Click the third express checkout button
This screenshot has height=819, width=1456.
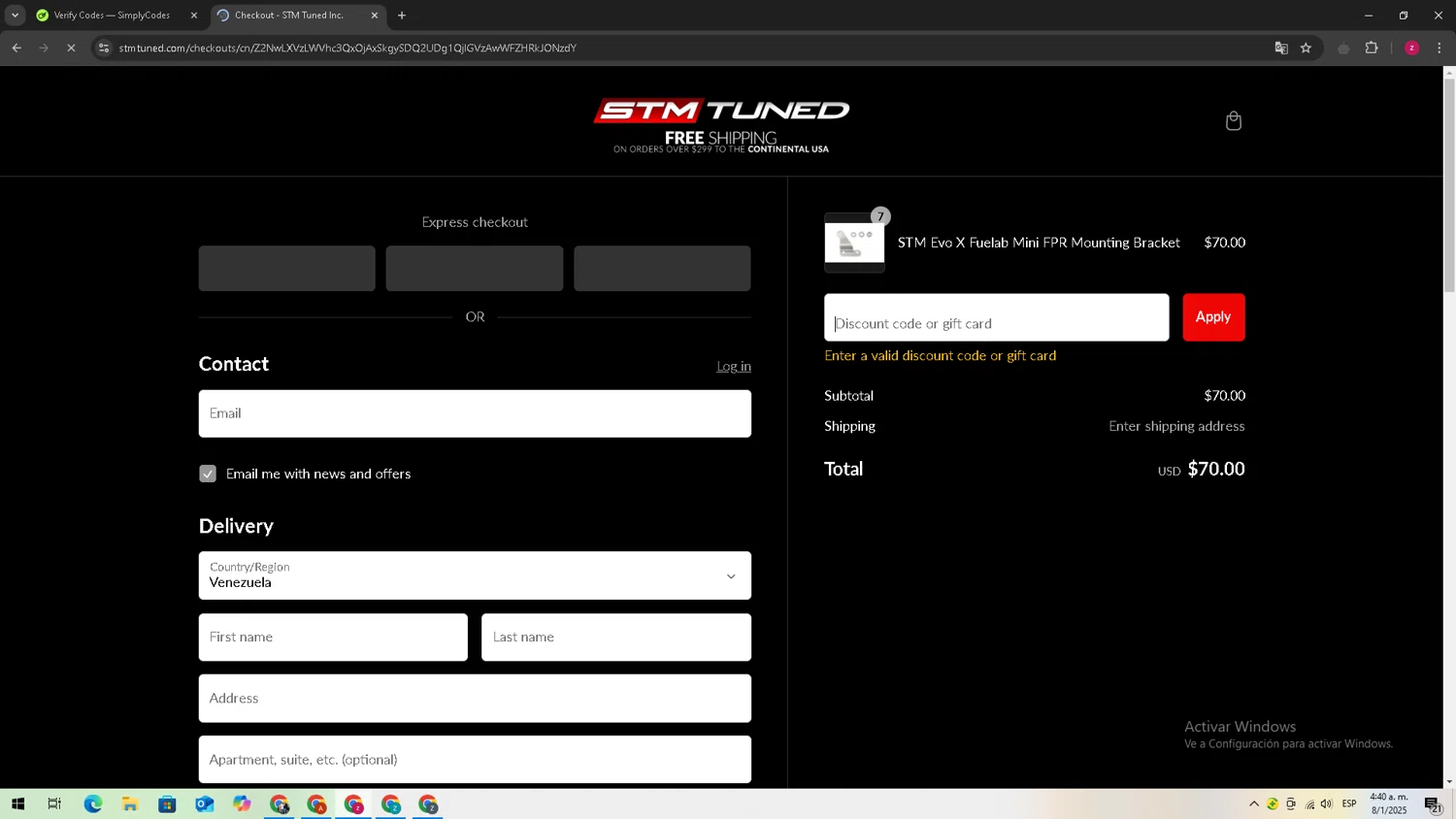click(662, 268)
